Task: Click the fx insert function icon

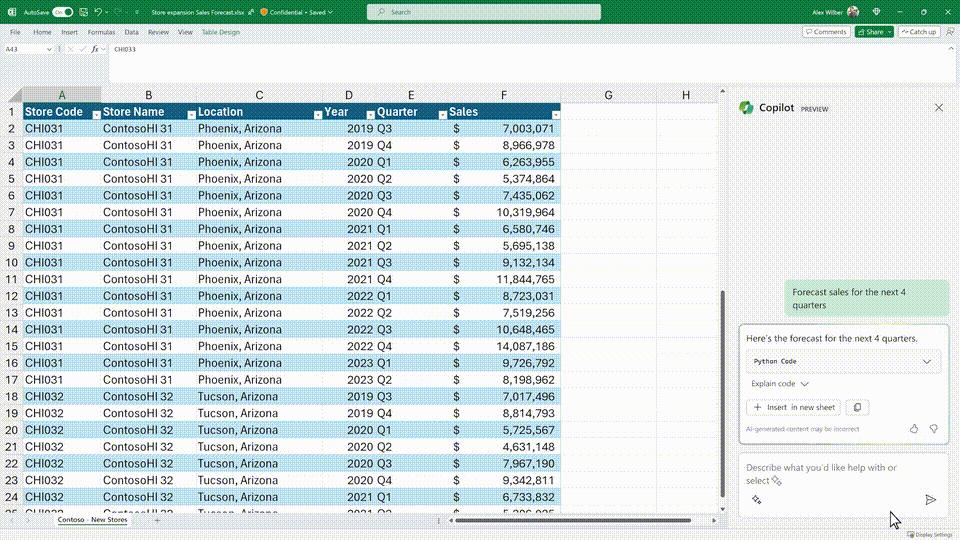Action: [95, 49]
